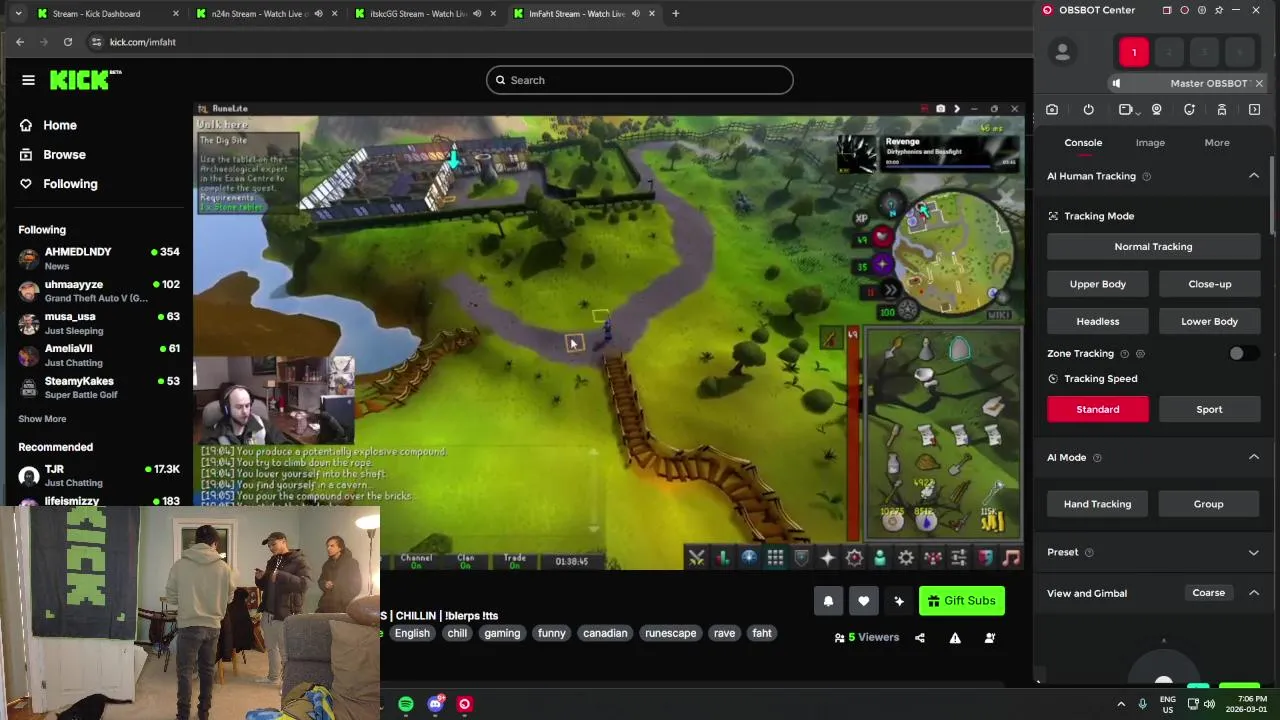This screenshot has height=720, width=1280.
Task: Show more followed channels
Action: click(42, 419)
